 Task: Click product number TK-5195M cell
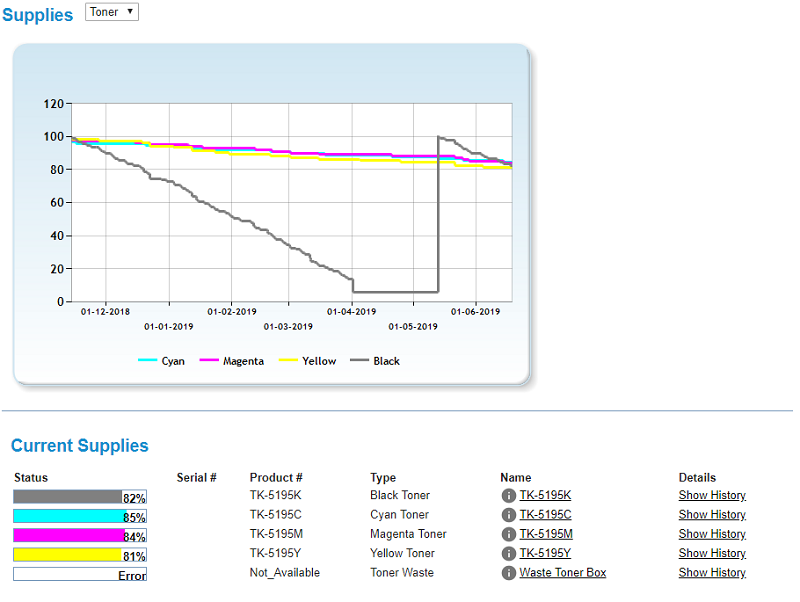tap(277, 534)
